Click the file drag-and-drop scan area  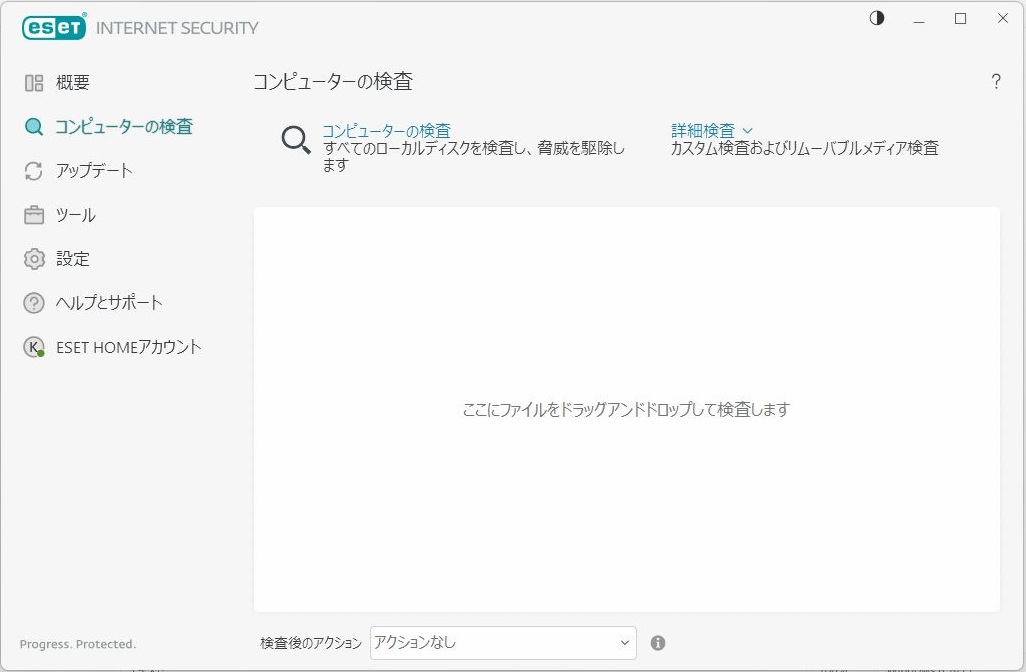[626, 409]
